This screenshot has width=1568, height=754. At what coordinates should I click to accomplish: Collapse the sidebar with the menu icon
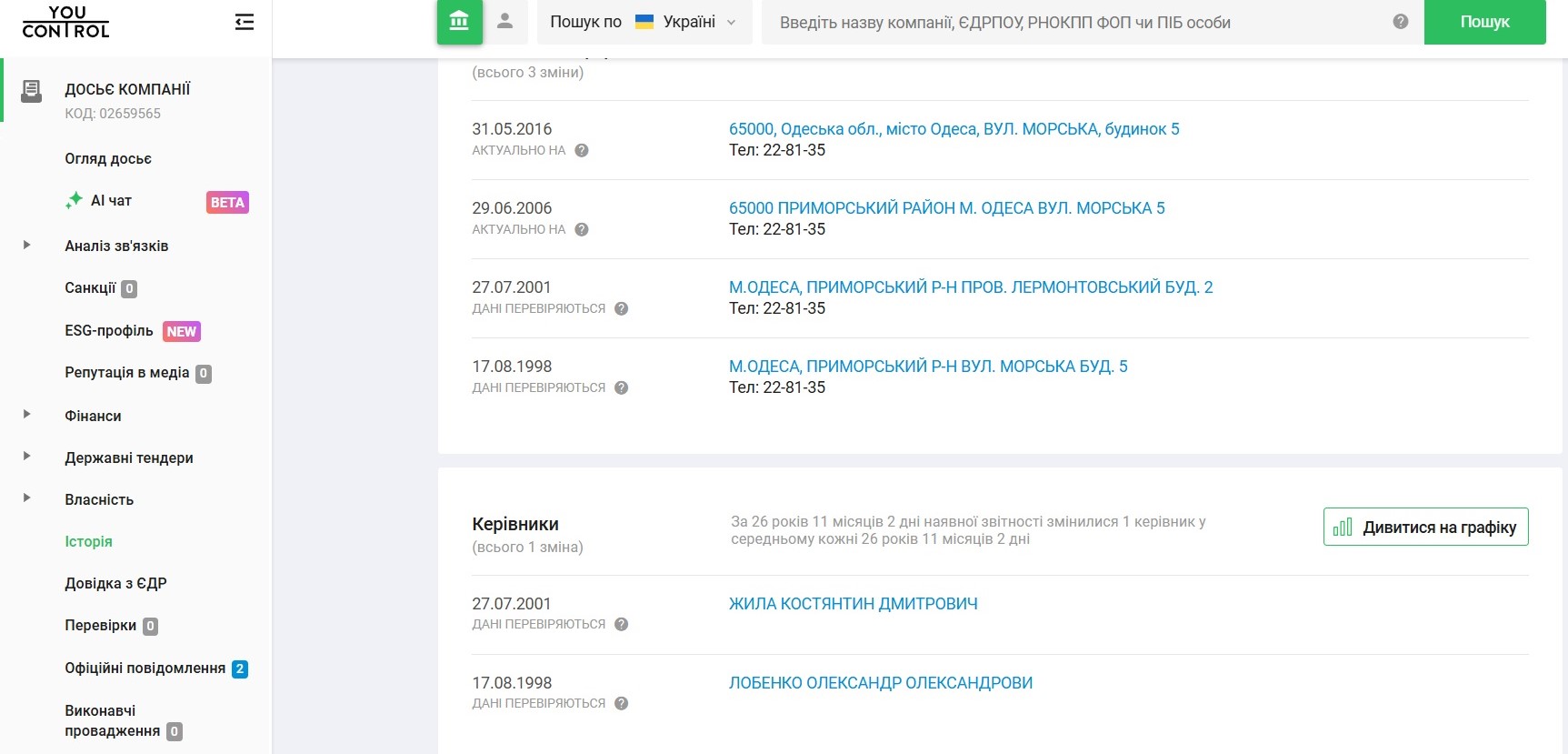(x=244, y=22)
